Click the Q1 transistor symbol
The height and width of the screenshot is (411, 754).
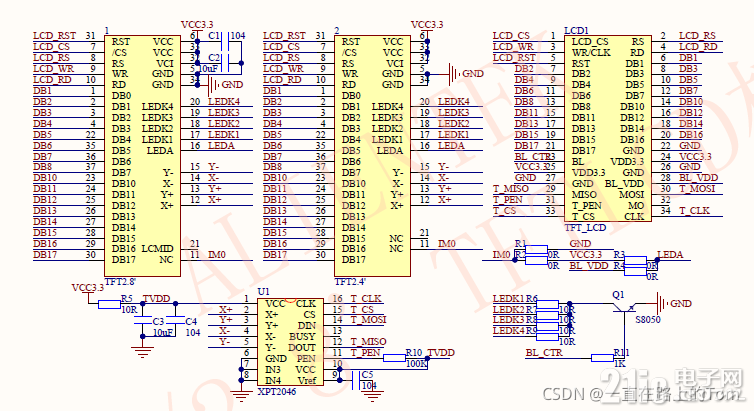click(x=625, y=308)
